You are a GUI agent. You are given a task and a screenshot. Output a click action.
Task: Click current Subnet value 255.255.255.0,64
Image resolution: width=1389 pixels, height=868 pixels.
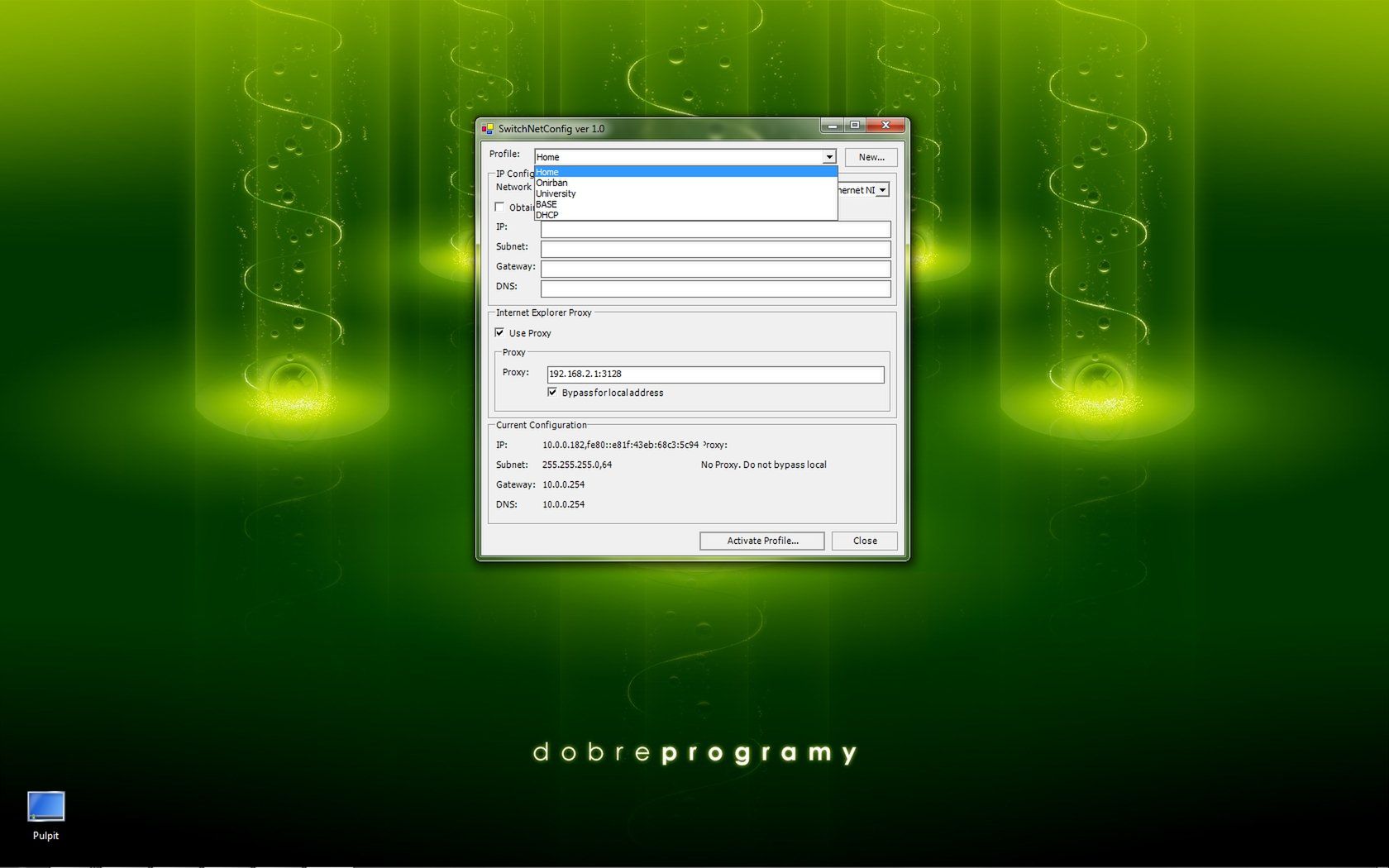[577, 465]
